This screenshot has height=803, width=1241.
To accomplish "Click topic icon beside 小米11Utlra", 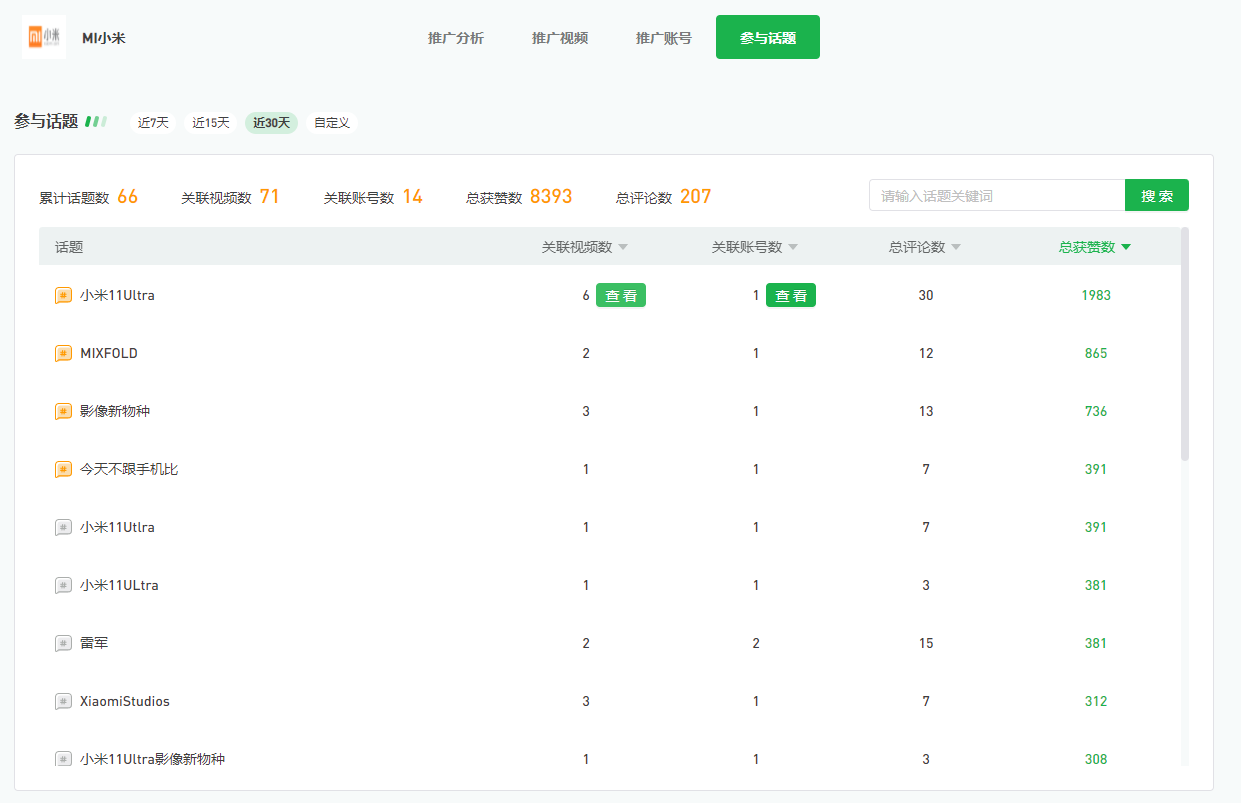I will point(63,527).
